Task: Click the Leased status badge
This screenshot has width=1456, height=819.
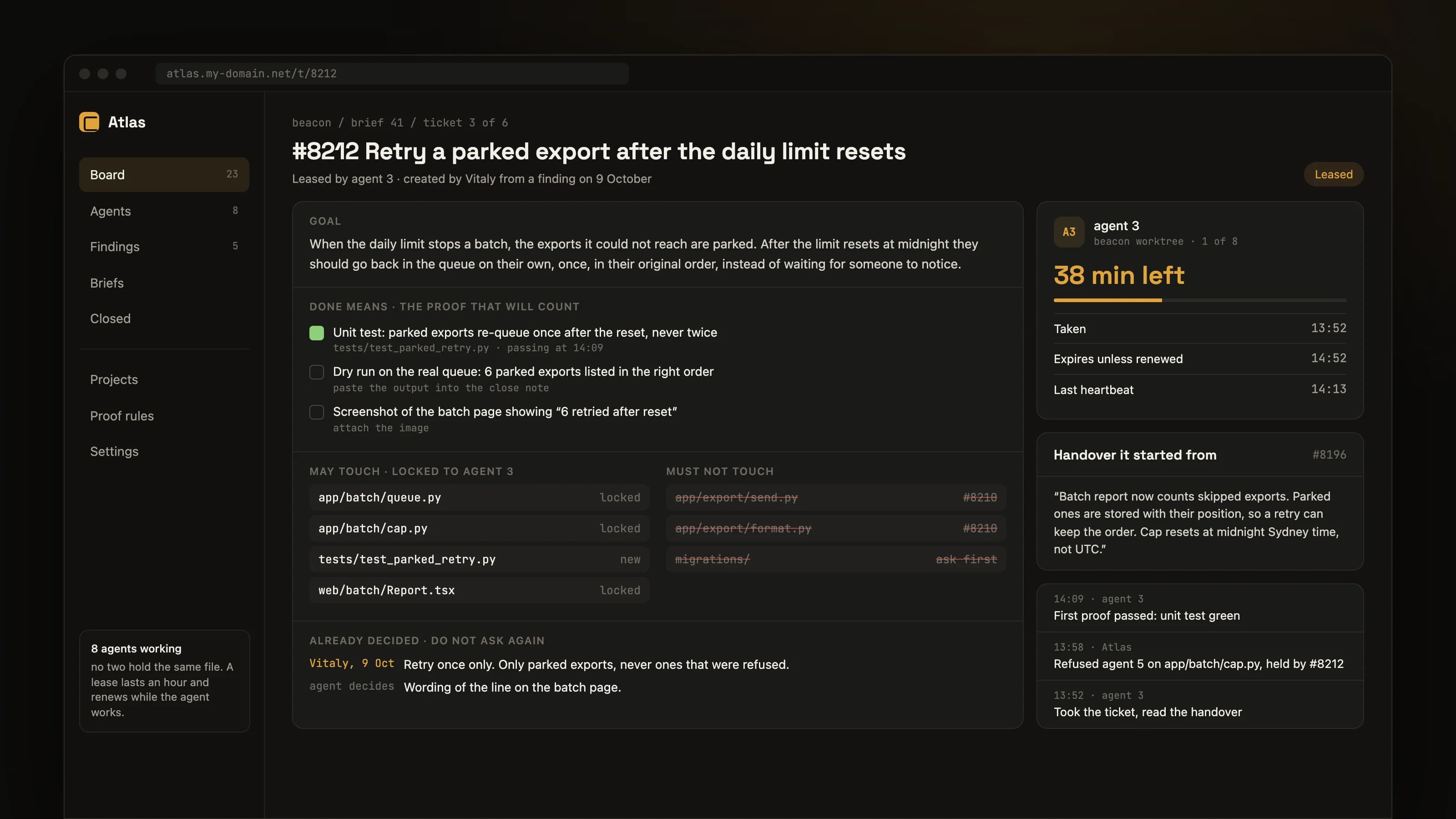Action: click(x=1333, y=174)
